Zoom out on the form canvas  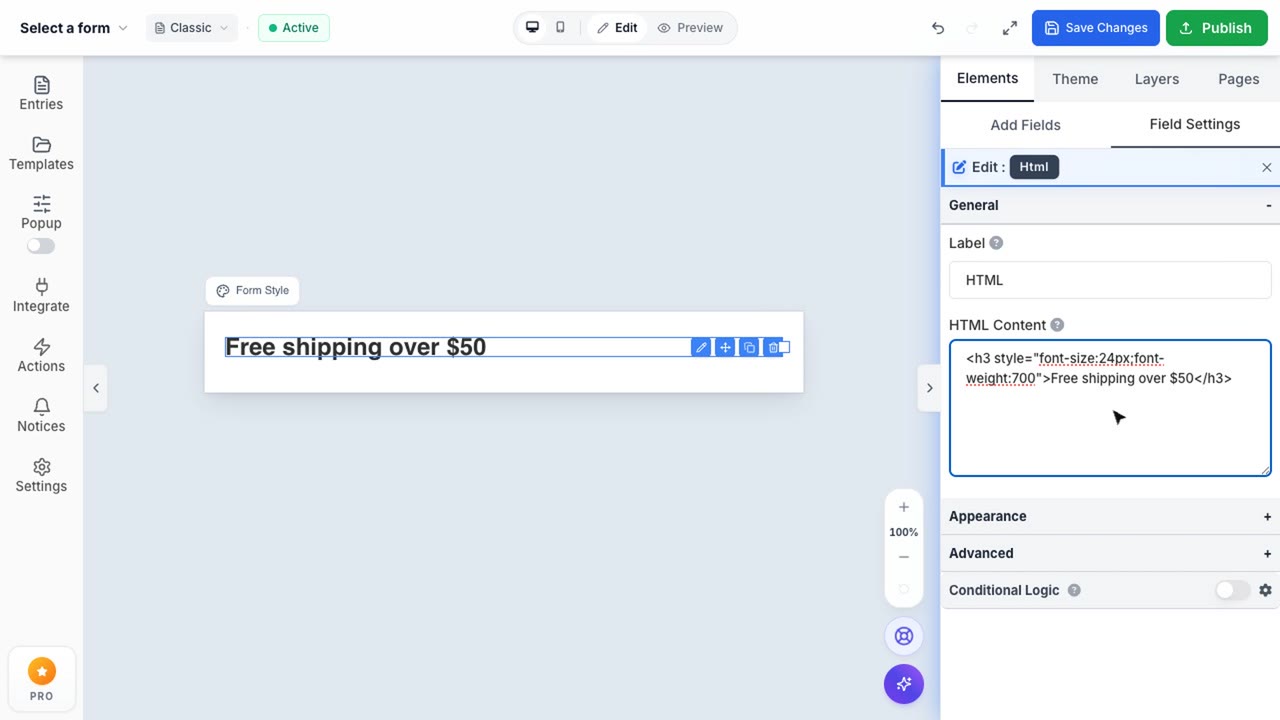(904, 557)
